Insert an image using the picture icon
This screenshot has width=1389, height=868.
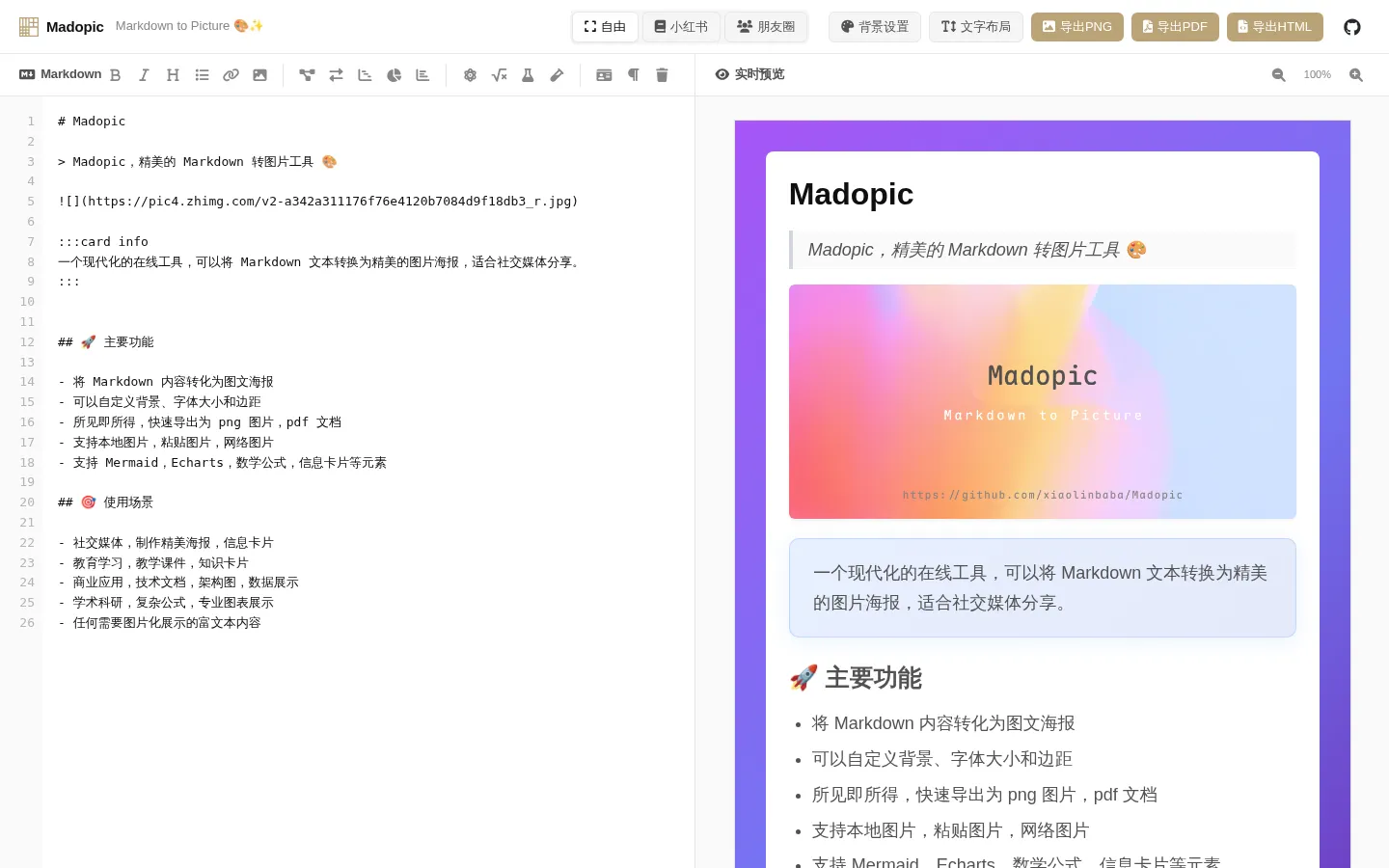pyautogui.click(x=259, y=75)
